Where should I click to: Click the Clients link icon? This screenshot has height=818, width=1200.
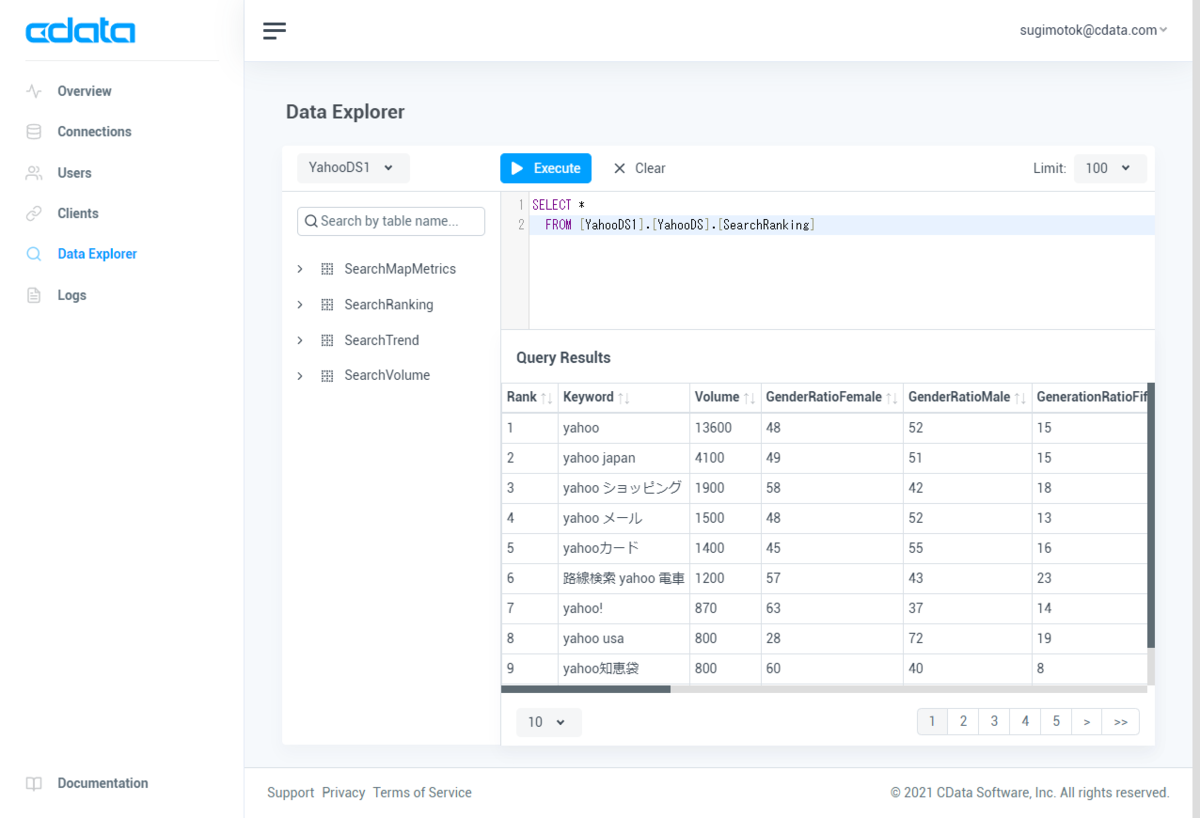pos(34,213)
